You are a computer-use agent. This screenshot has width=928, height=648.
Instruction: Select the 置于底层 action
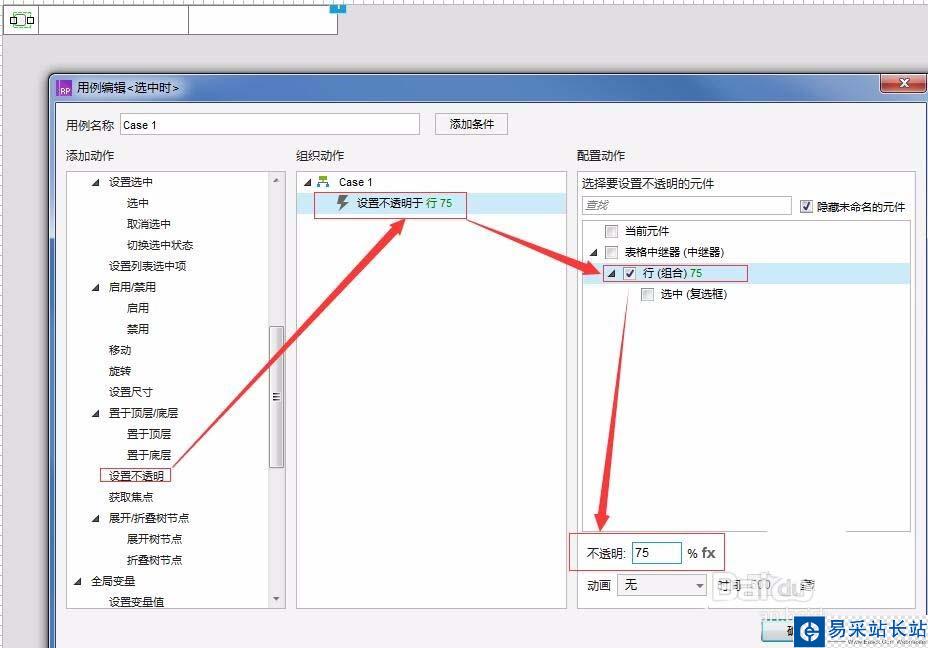click(149, 455)
